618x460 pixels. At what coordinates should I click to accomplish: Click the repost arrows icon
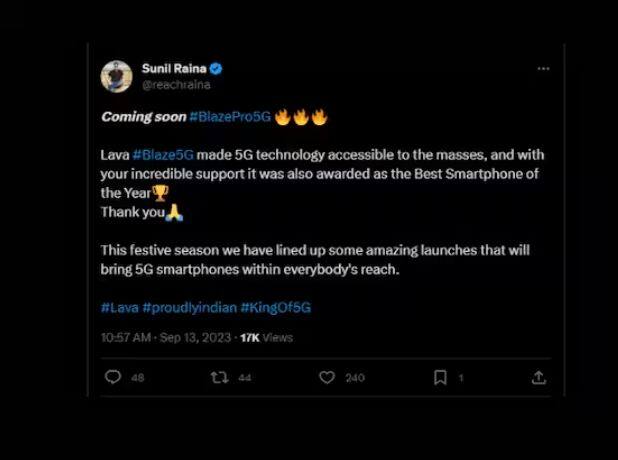click(x=220, y=377)
